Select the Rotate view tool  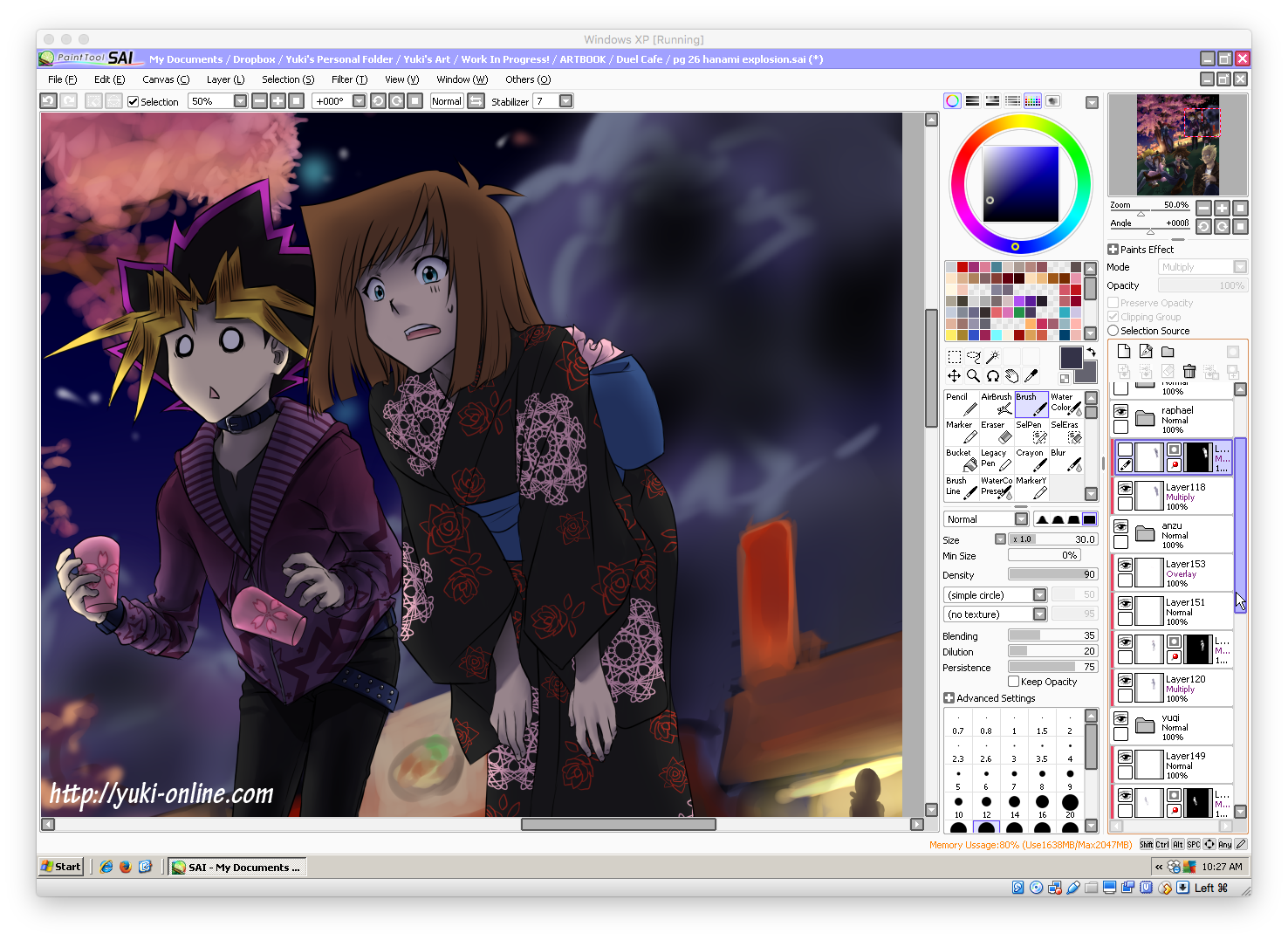992,376
